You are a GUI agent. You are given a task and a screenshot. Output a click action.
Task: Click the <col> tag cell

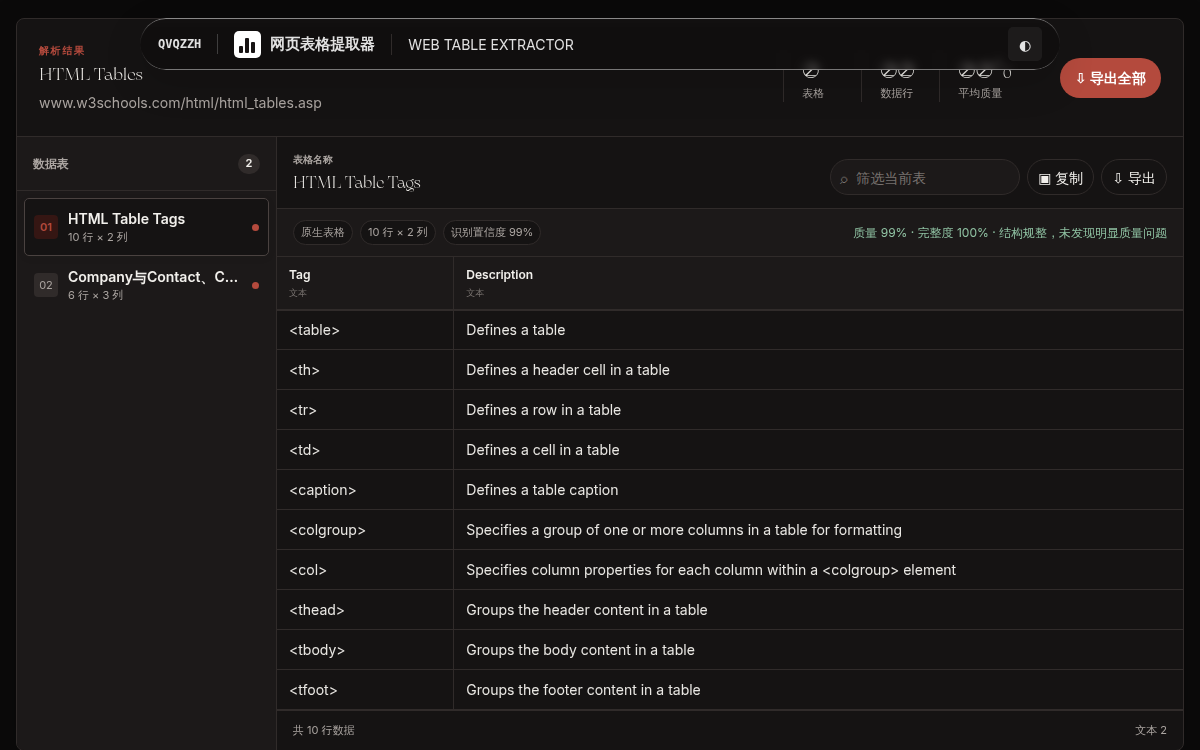click(365, 570)
